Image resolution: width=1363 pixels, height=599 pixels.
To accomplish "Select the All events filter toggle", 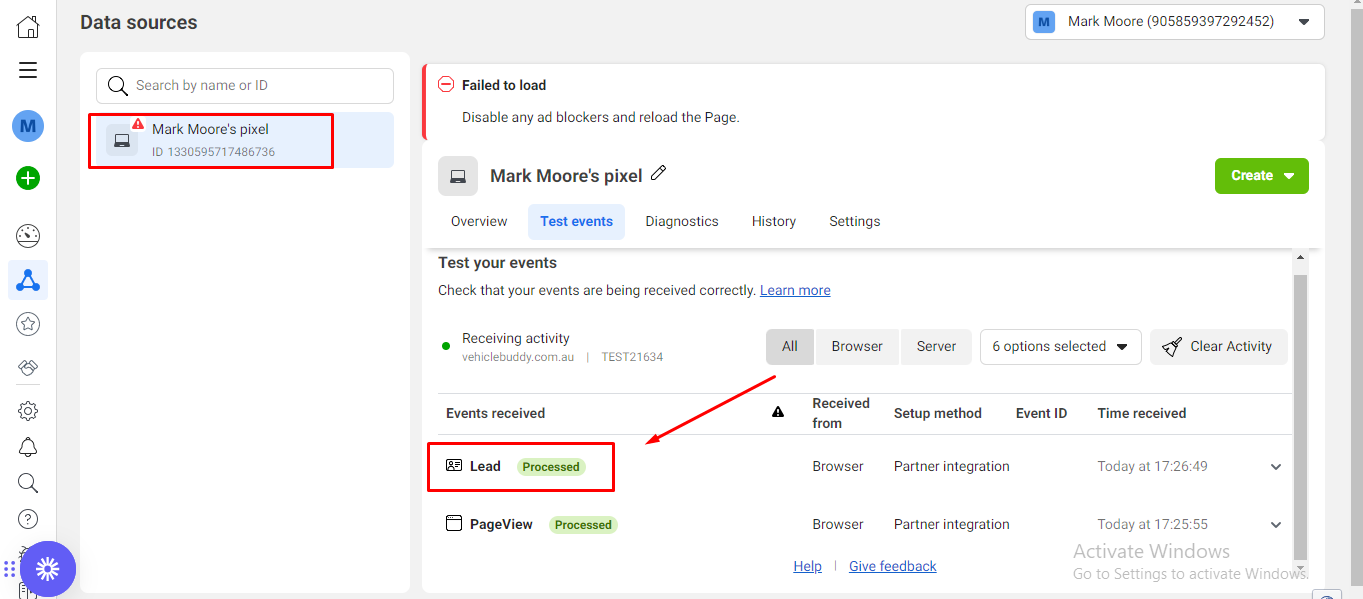I will [790, 347].
